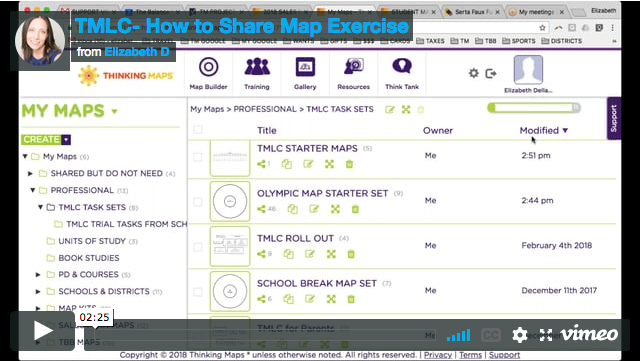Open the TAXES bookmarks folder
This screenshot has height=361, width=641.
tap(430, 41)
